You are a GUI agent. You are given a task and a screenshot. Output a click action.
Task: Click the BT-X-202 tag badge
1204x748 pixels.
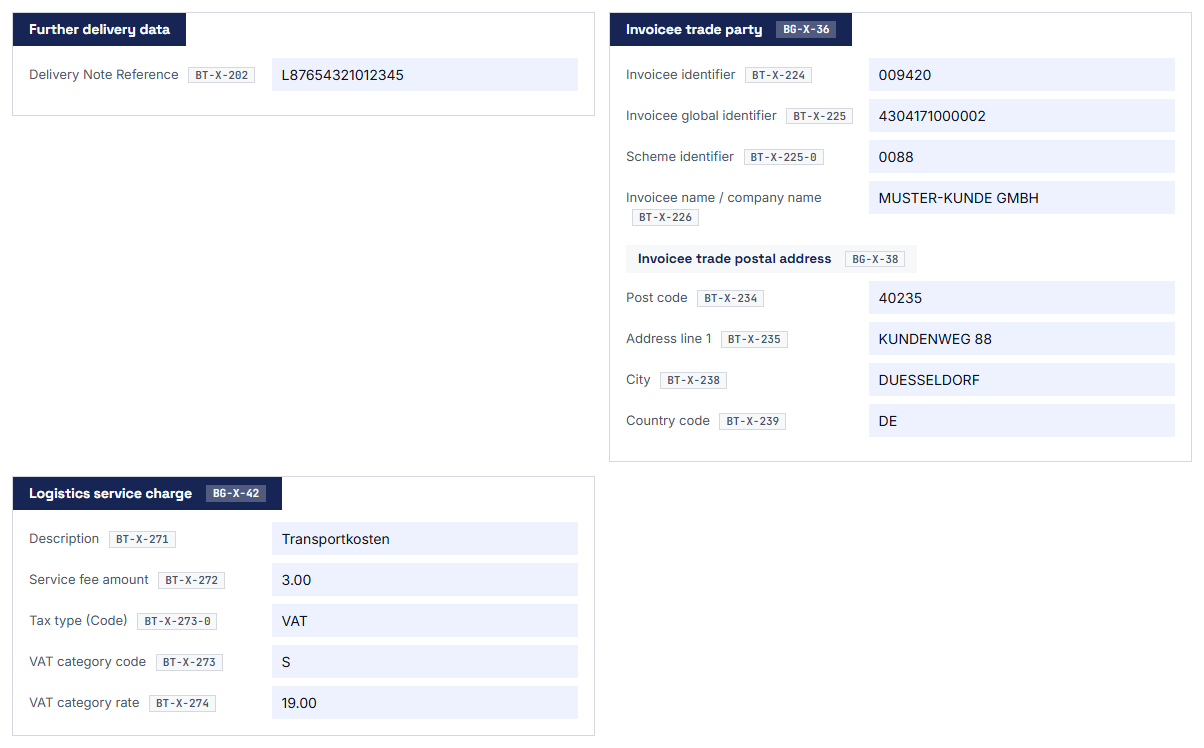pyautogui.click(x=222, y=75)
